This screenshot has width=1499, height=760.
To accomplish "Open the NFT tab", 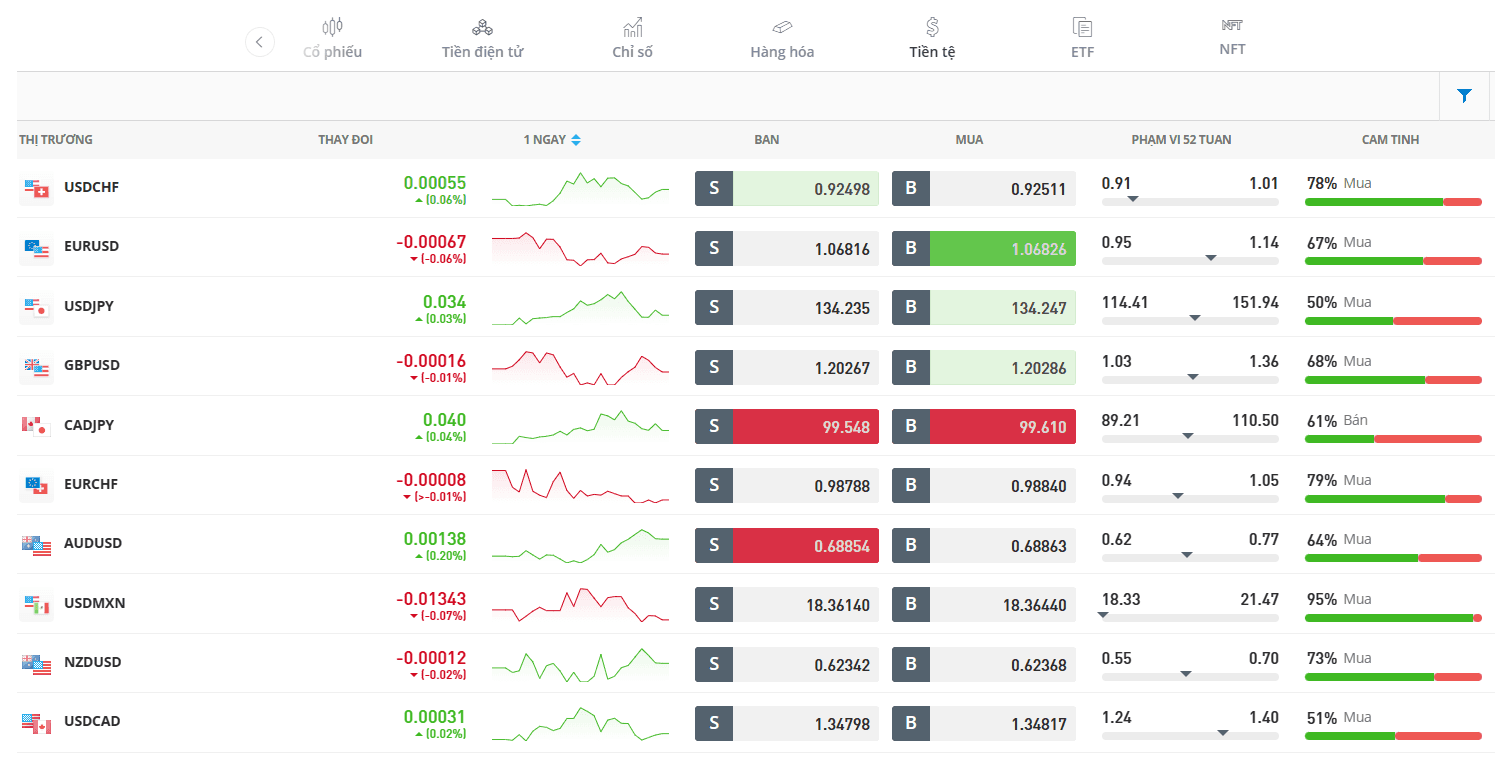I will 1232,39.
